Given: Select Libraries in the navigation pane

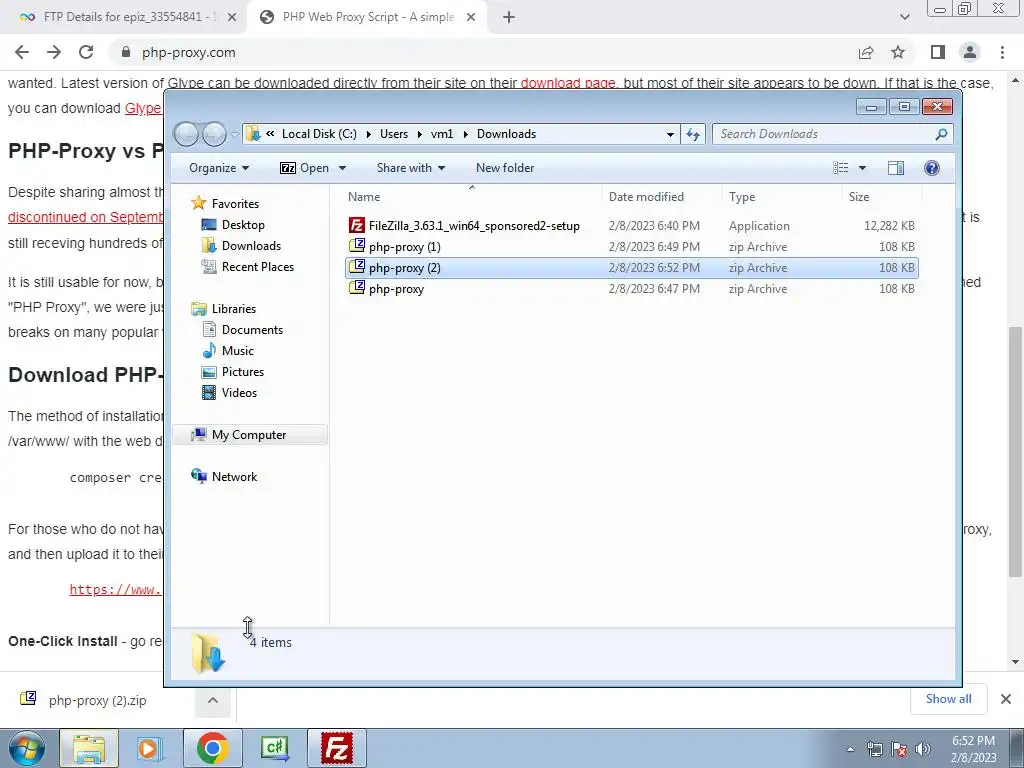Looking at the screenshot, I should [223, 309].
